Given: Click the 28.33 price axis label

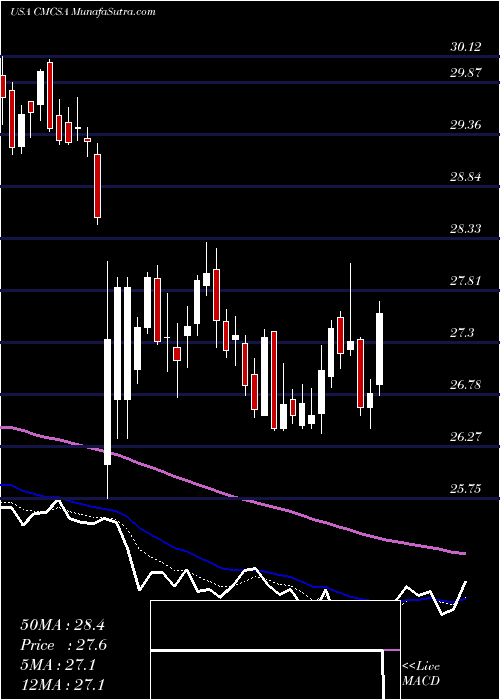Looking at the screenshot, I should point(466,229).
